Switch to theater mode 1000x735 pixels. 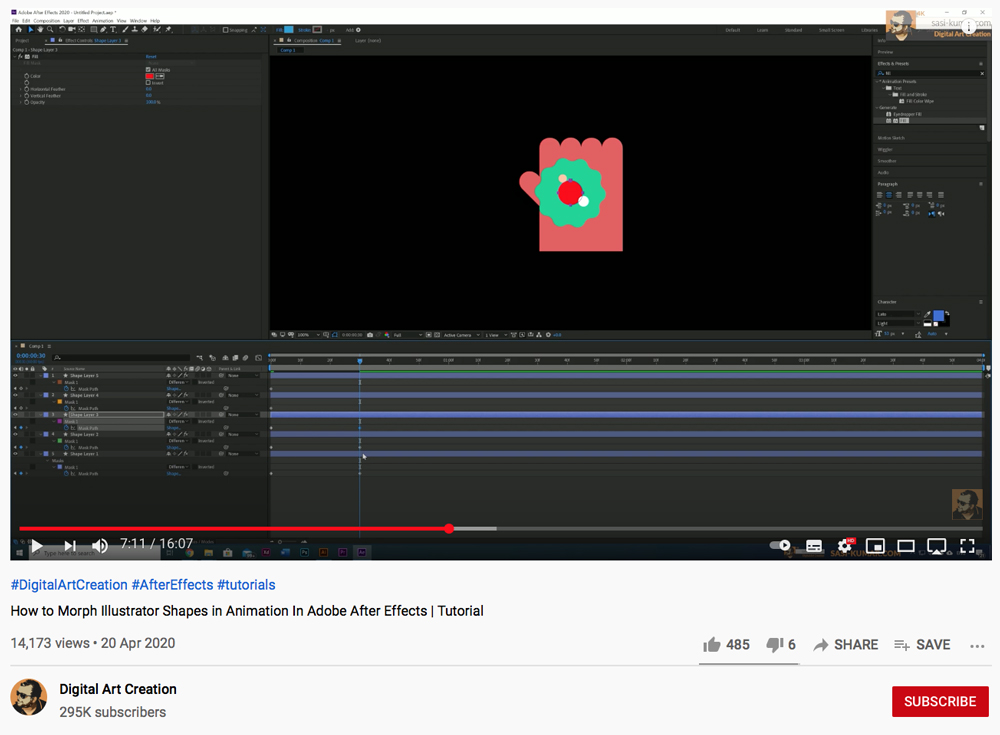pyautogui.click(x=906, y=546)
